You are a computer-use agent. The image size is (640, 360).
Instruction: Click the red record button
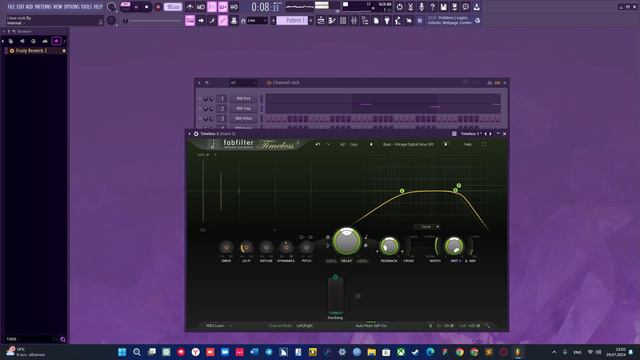pos(158,7)
